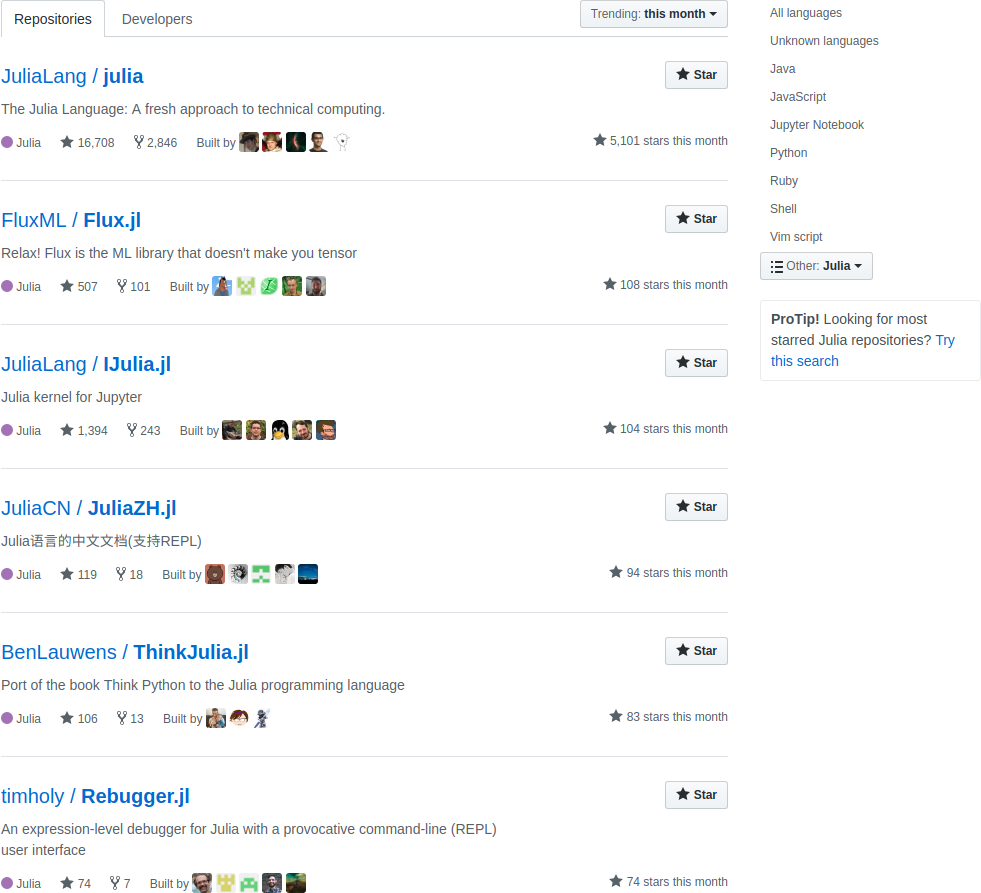Click the fork count icon showing 2,846
Image resolution: width=981 pixels, height=893 pixels.
[x=138, y=142]
